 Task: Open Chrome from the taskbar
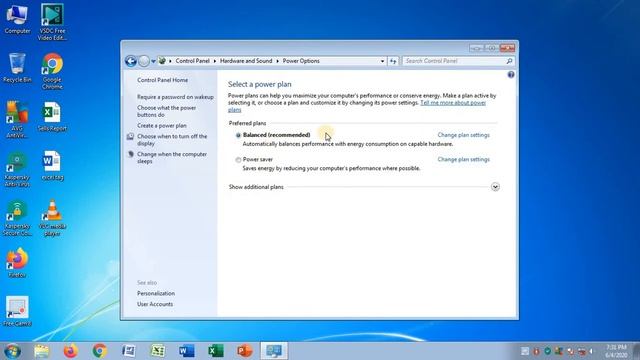coord(100,351)
